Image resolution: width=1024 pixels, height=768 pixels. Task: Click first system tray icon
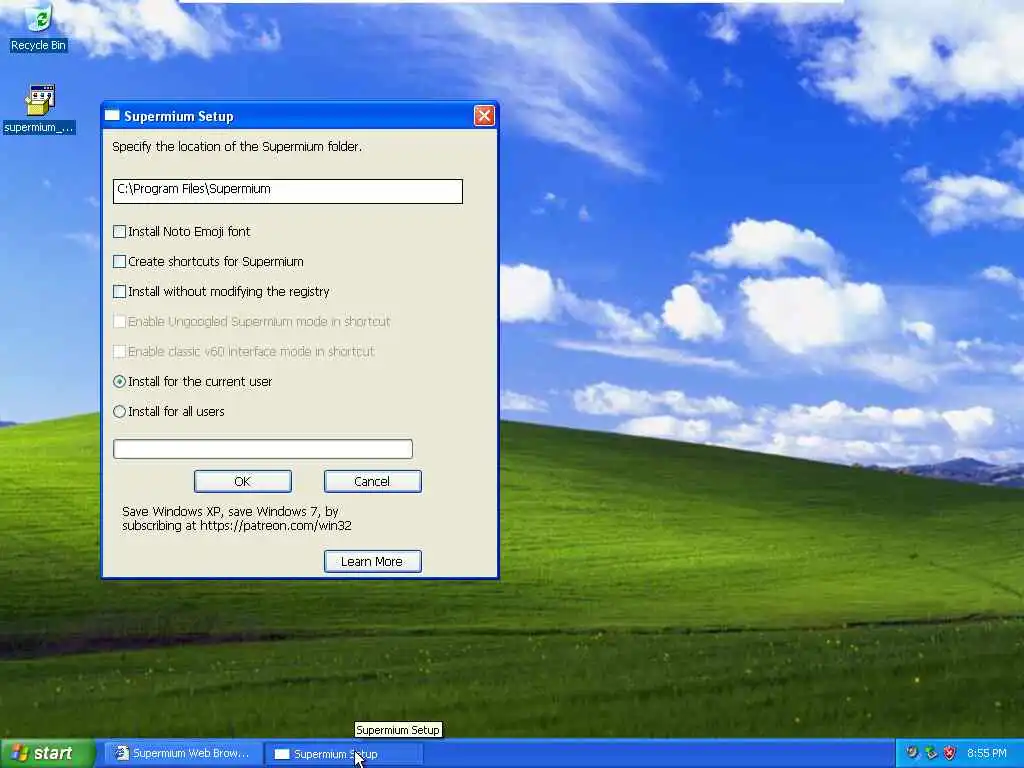tap(912, 753)
